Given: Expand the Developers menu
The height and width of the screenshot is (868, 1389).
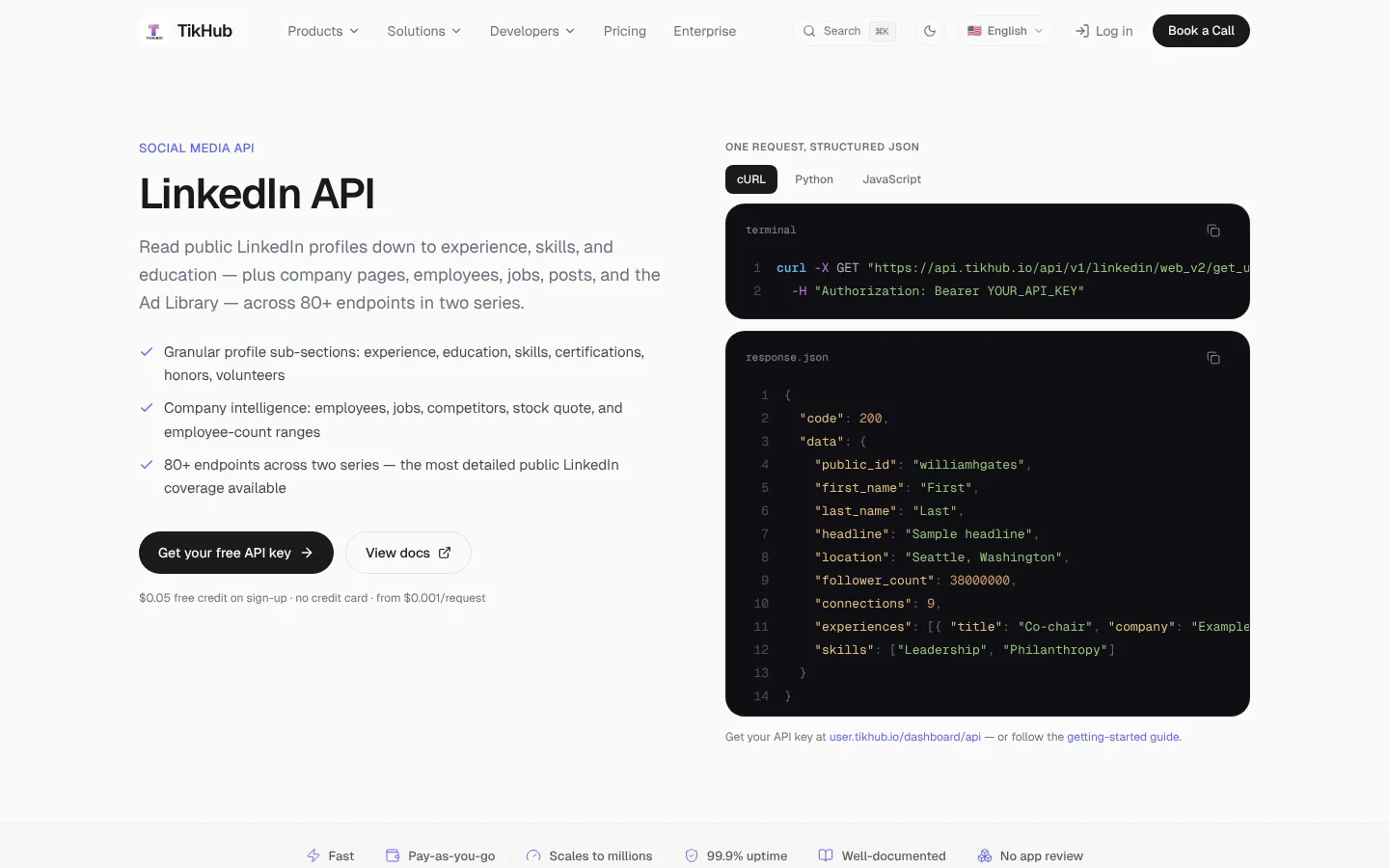Looking at the screenshot, I should (532, 31).
